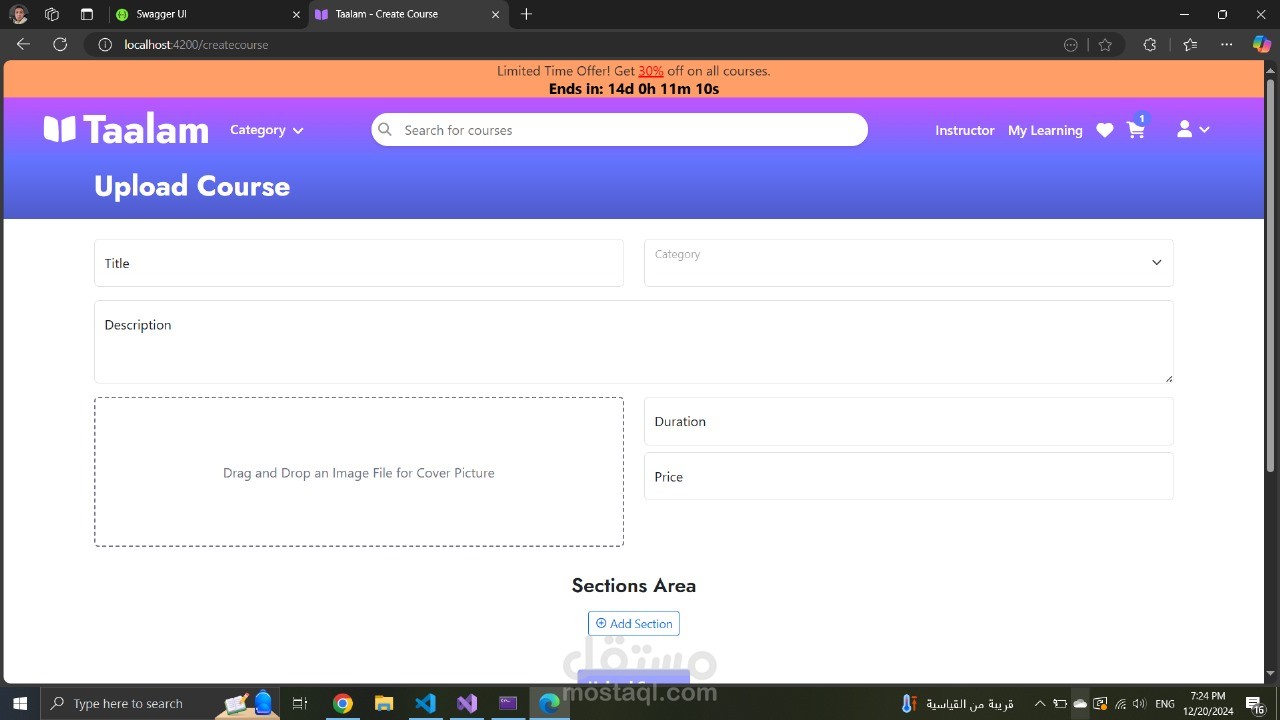Screen dimensions: 1280x720
Task: Open a new browser tab
Action: tap(526, 14)
